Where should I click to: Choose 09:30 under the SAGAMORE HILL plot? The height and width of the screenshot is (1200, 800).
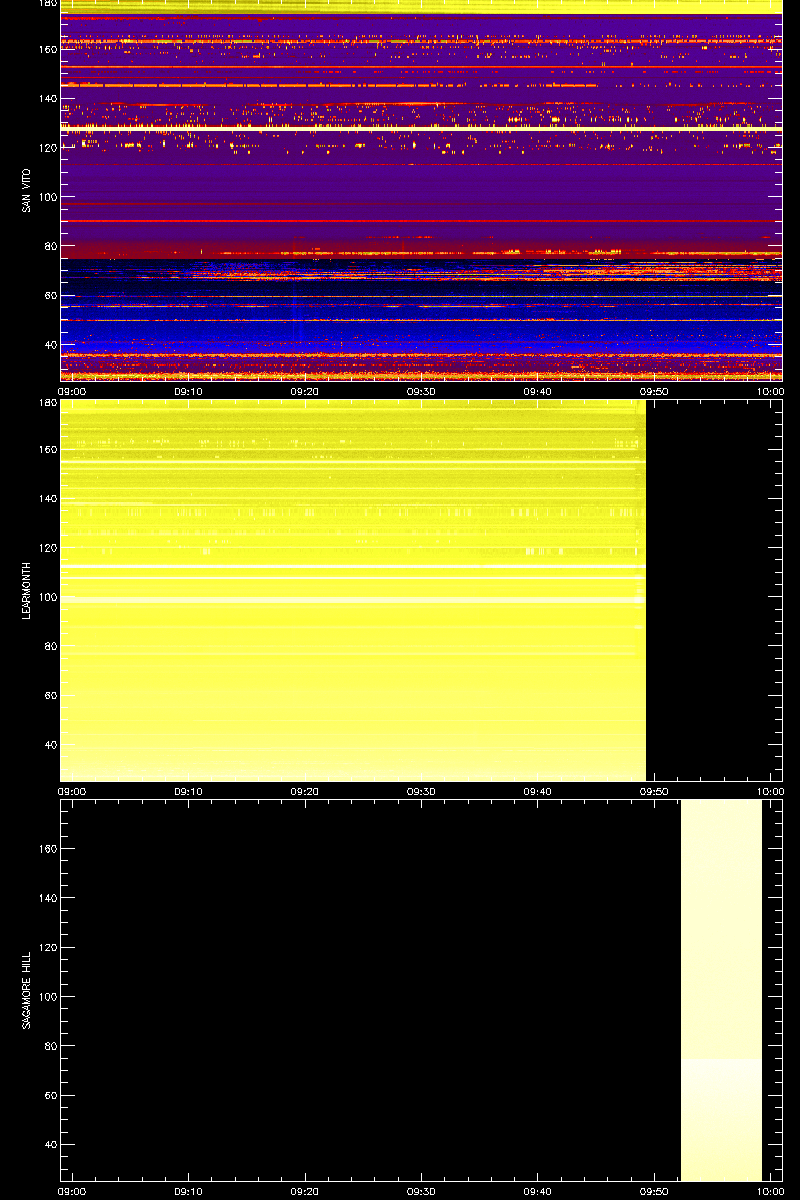(421, 1192)
